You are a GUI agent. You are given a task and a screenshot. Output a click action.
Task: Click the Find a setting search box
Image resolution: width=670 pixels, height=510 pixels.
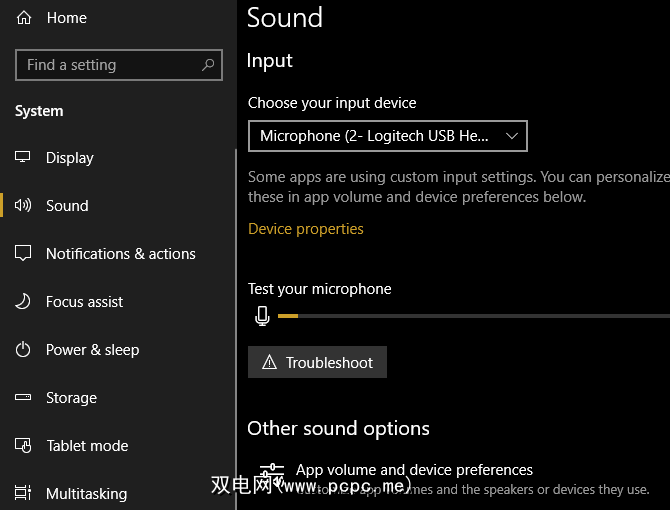click(x=110, y=65)
